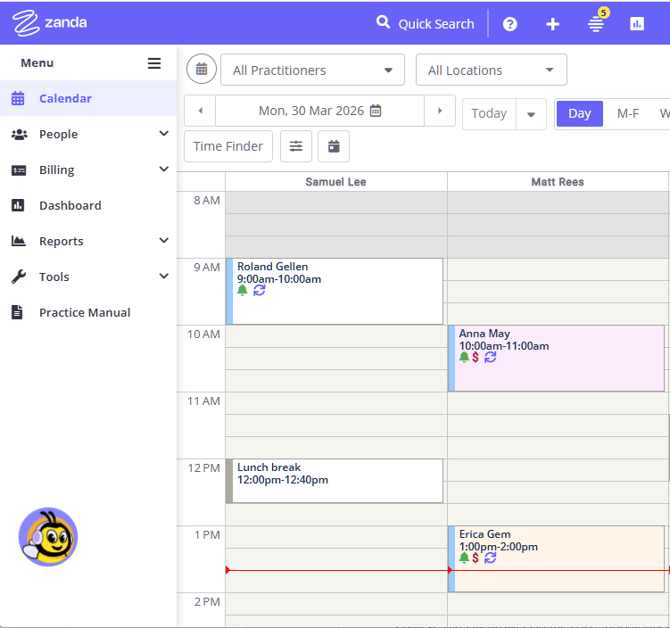Open the All Practitioners dropdown

click(312, 70)
